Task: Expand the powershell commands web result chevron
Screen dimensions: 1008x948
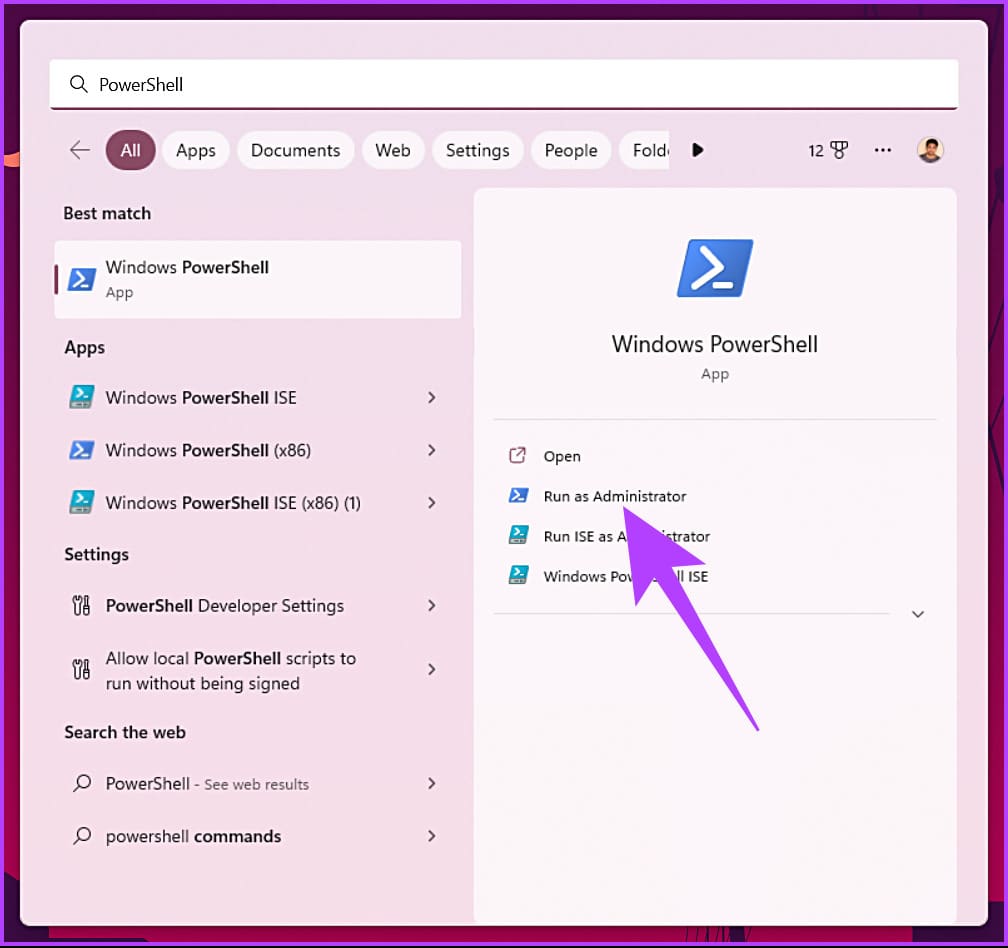Action: click(432, 836)
